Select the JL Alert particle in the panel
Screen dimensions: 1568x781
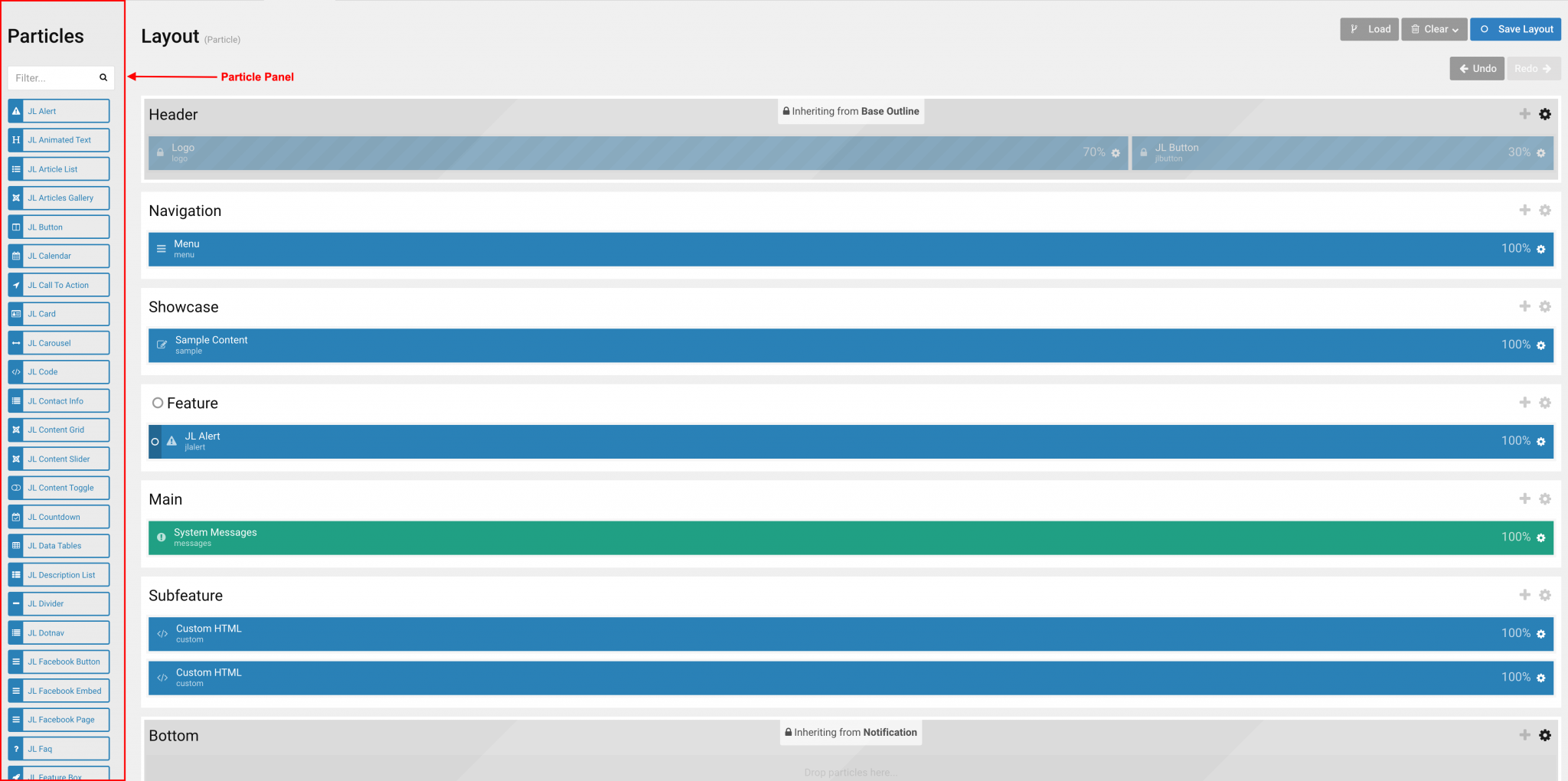[58, 110]
